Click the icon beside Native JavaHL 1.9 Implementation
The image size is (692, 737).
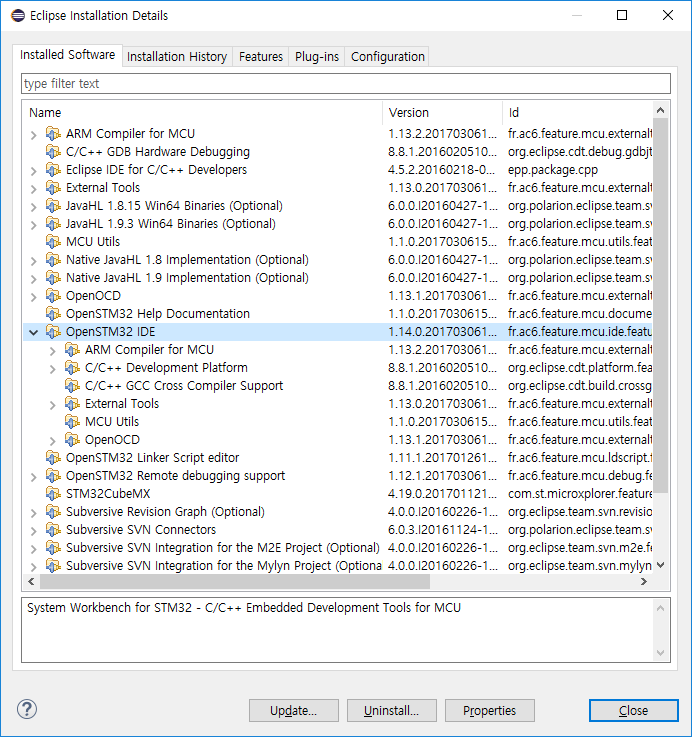(53, 278)
